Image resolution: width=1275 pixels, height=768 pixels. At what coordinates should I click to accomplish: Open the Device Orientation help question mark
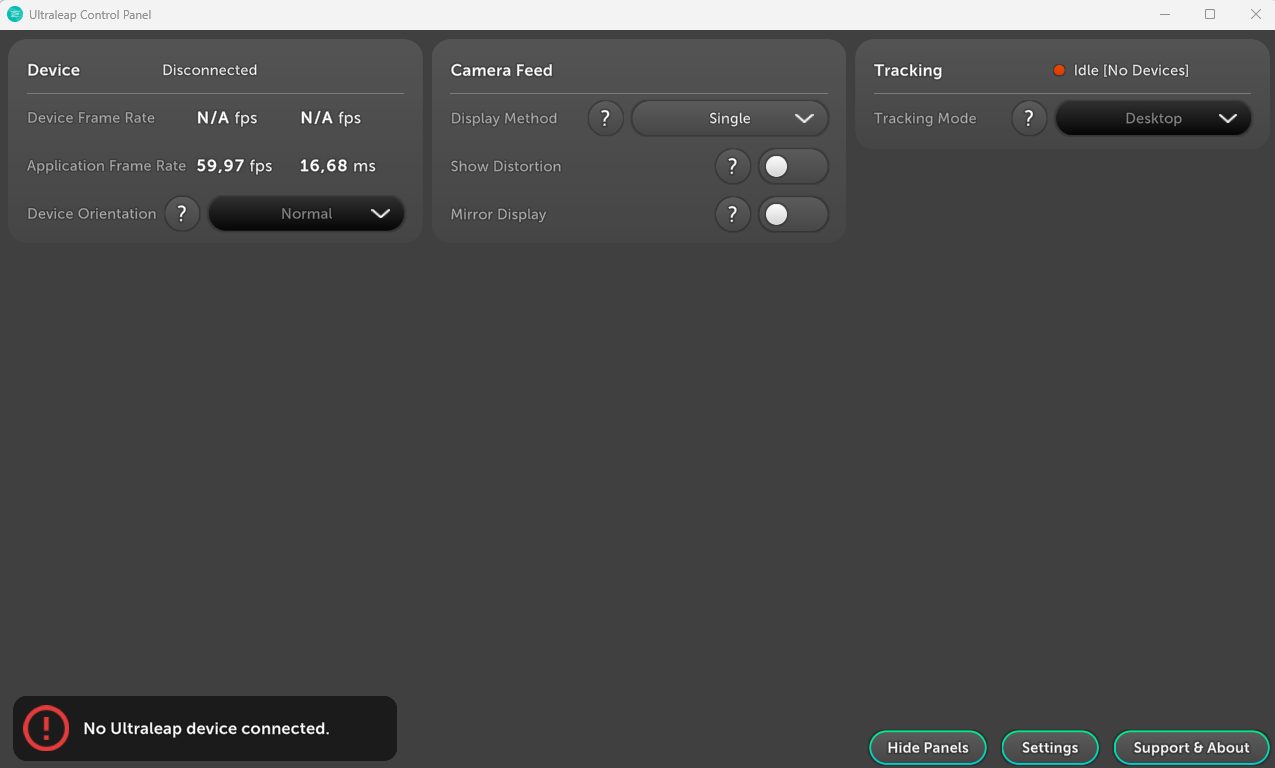[x=182, y=213]
